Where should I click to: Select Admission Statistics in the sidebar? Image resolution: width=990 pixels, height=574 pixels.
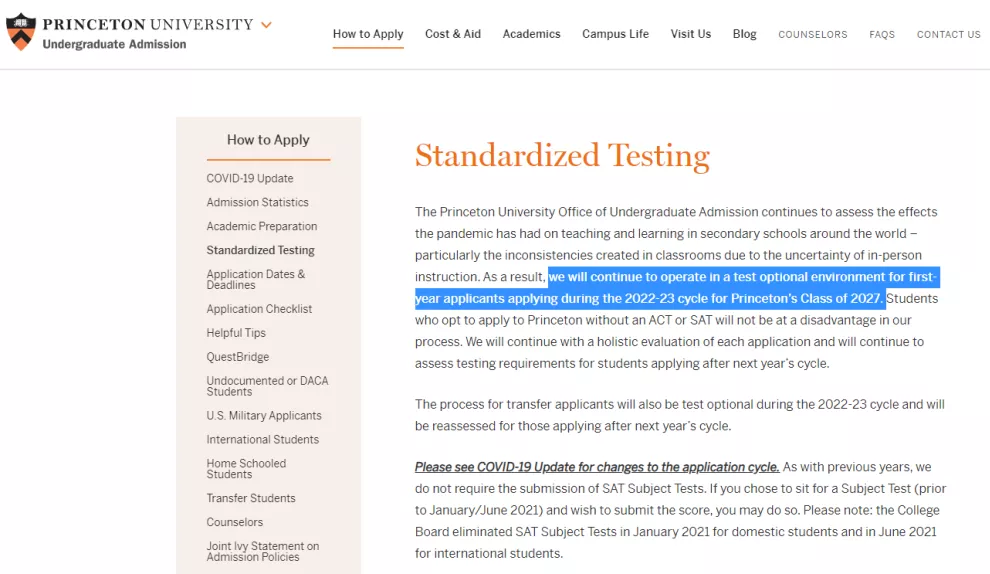(257, 203)
